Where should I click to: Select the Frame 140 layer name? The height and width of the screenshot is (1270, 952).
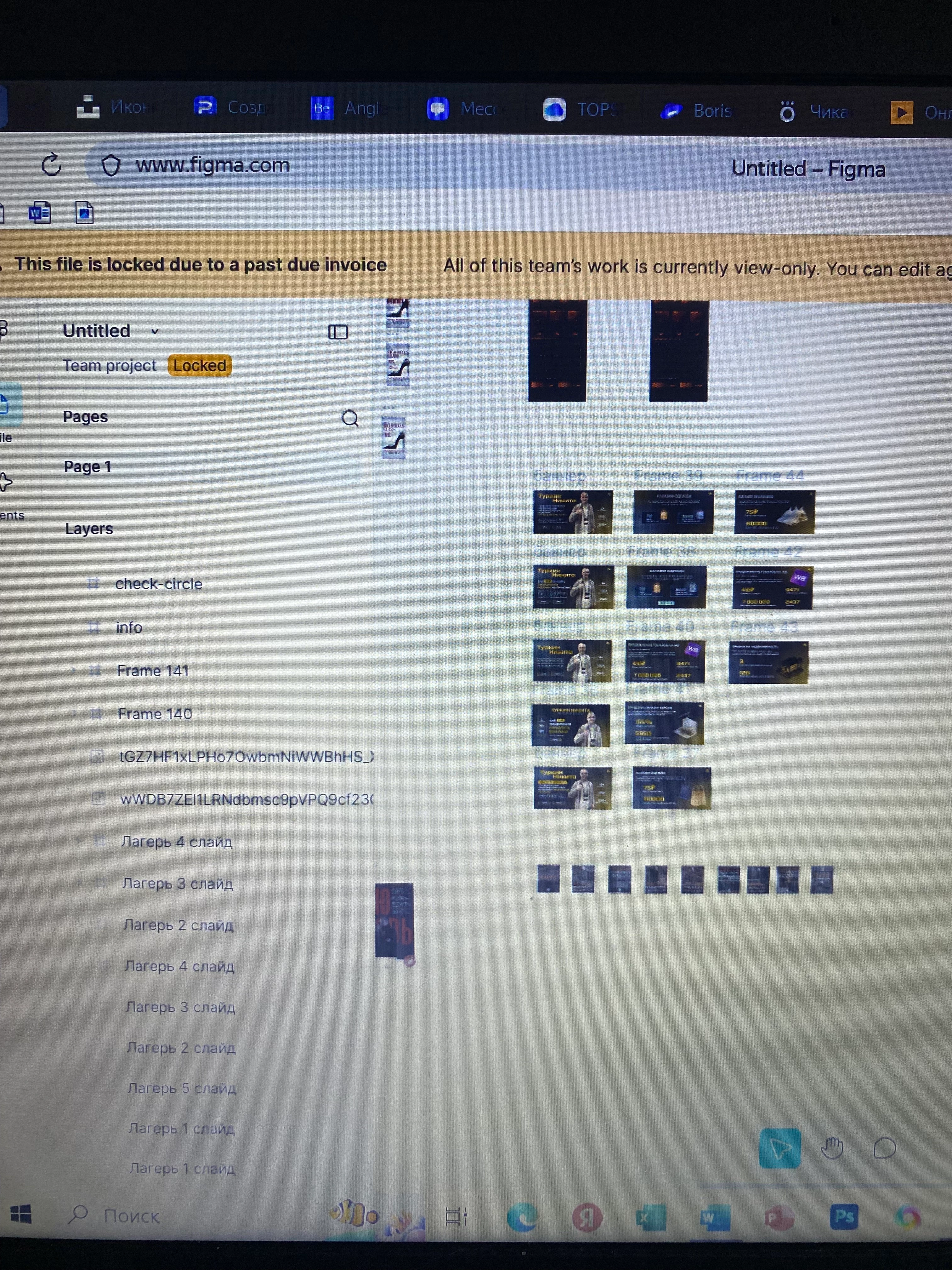(155, 714)
